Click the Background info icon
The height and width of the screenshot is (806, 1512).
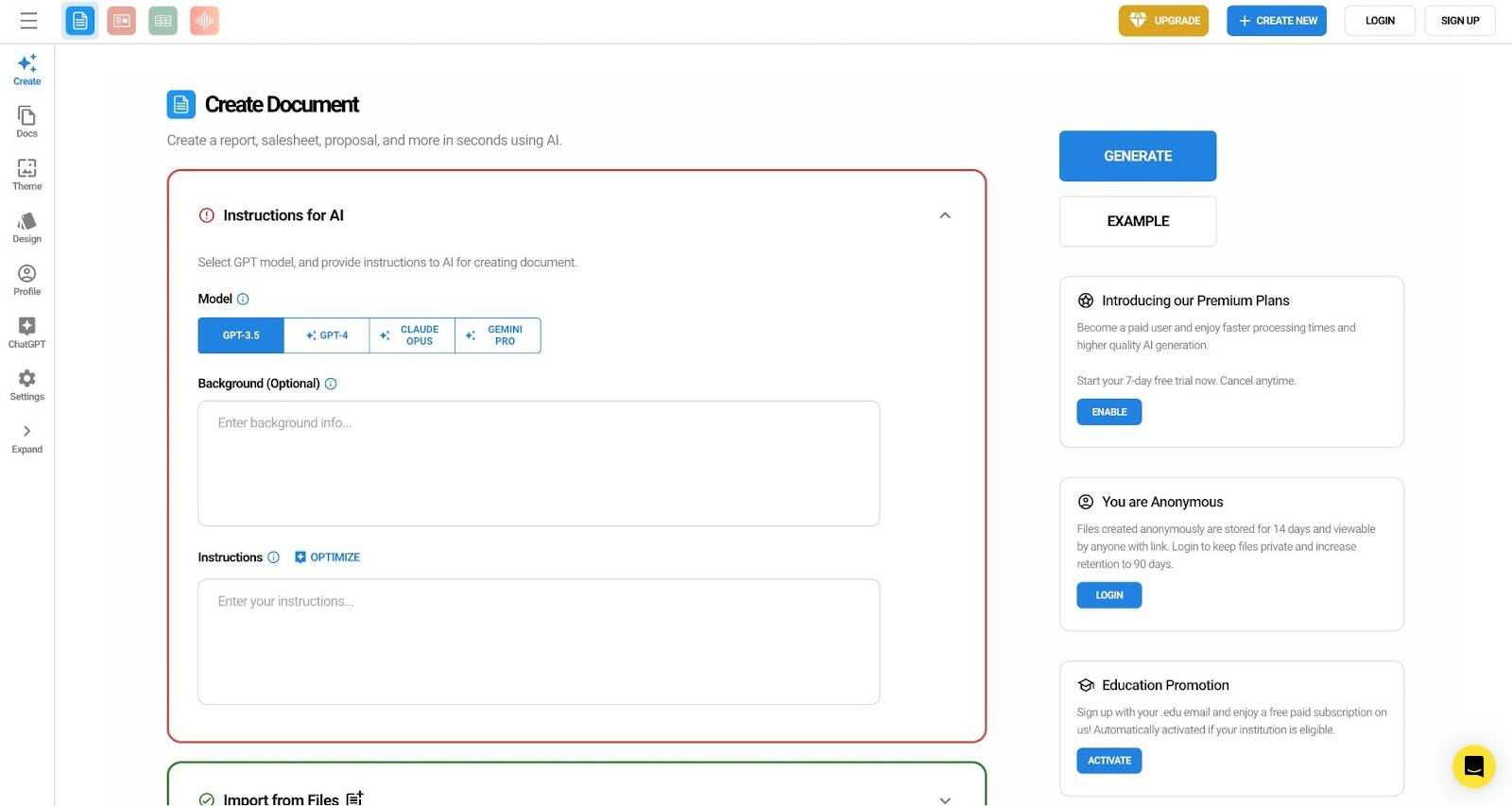[331, 384]
